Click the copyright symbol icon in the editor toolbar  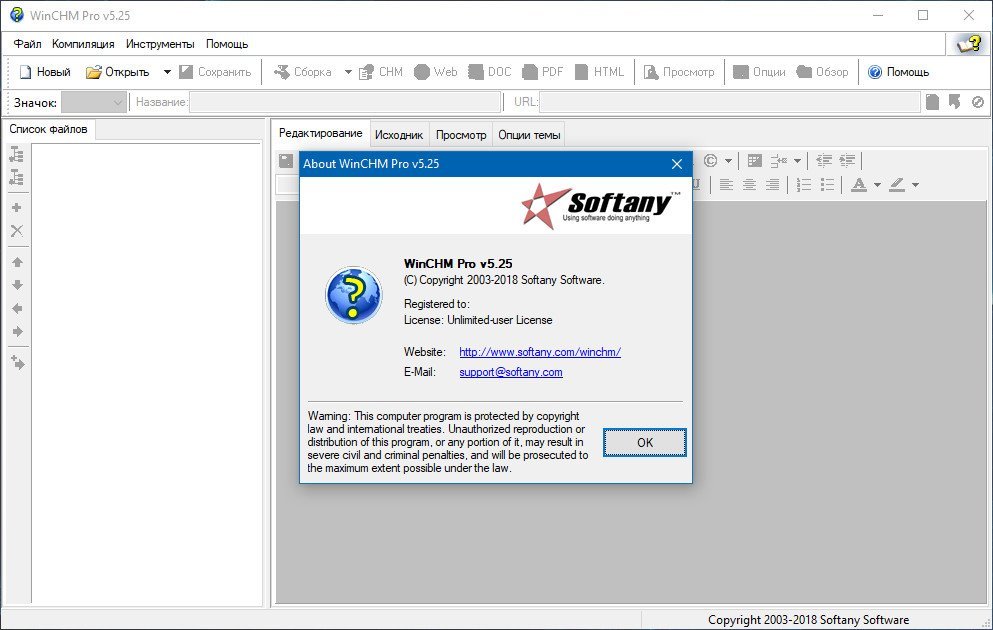[711, 161]
